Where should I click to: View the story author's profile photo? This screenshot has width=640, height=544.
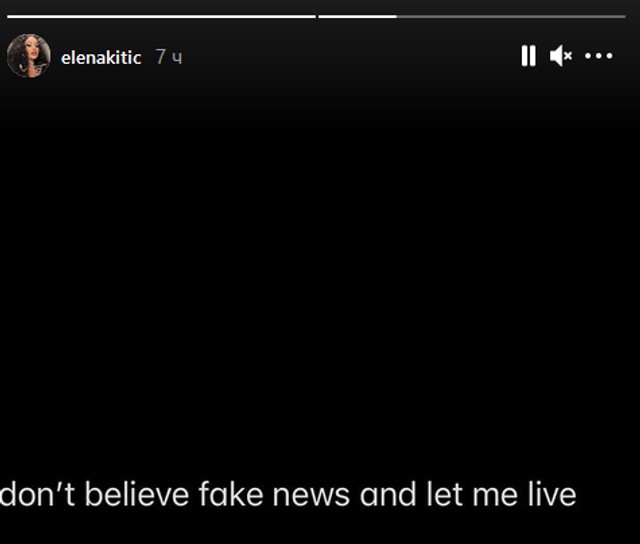click(x=29, y=56)
